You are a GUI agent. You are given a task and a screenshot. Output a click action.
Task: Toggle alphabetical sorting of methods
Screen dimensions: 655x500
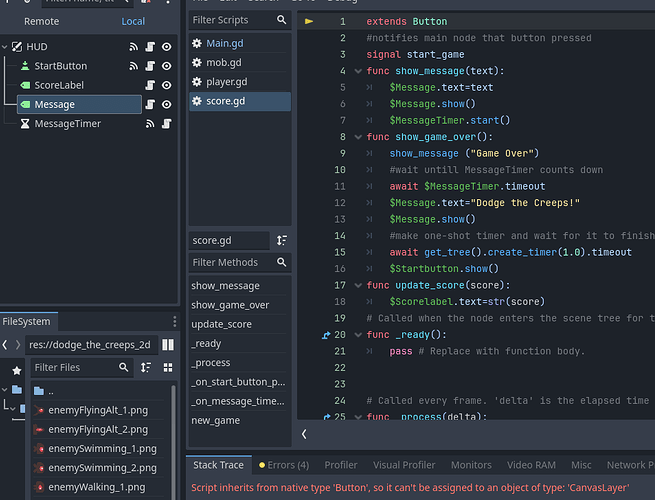pos(282,241)
